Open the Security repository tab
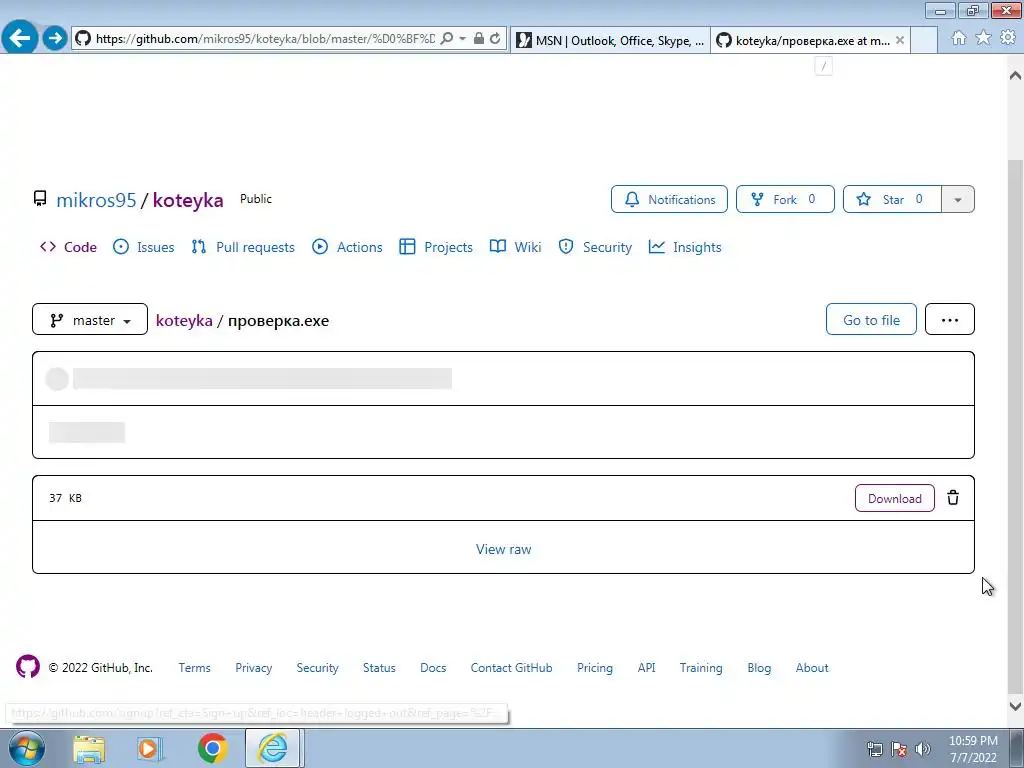 point(595,247)
